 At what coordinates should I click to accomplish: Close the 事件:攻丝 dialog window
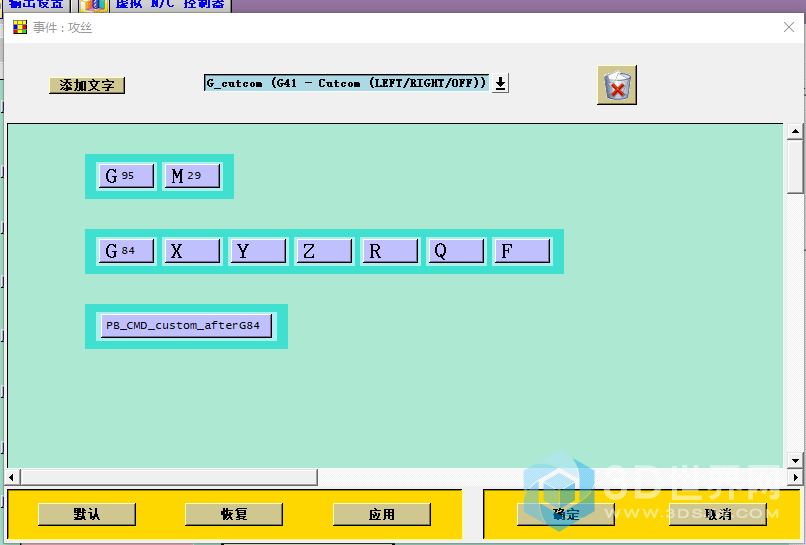[x=789, y=27]
